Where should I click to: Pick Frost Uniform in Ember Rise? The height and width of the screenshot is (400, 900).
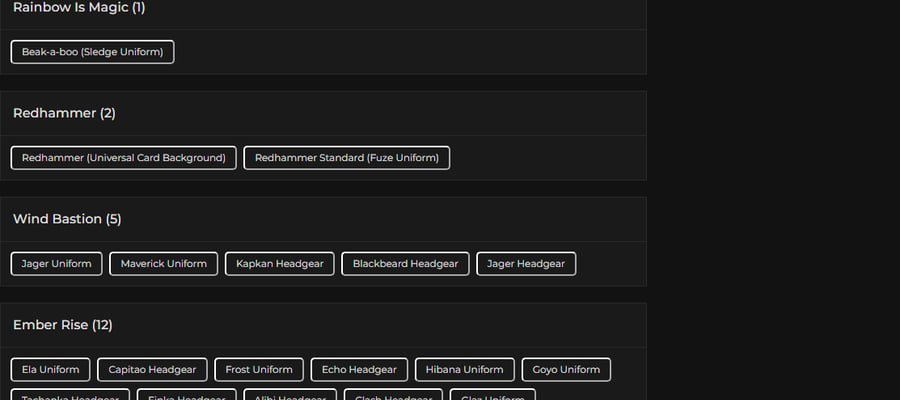point(259,370)
